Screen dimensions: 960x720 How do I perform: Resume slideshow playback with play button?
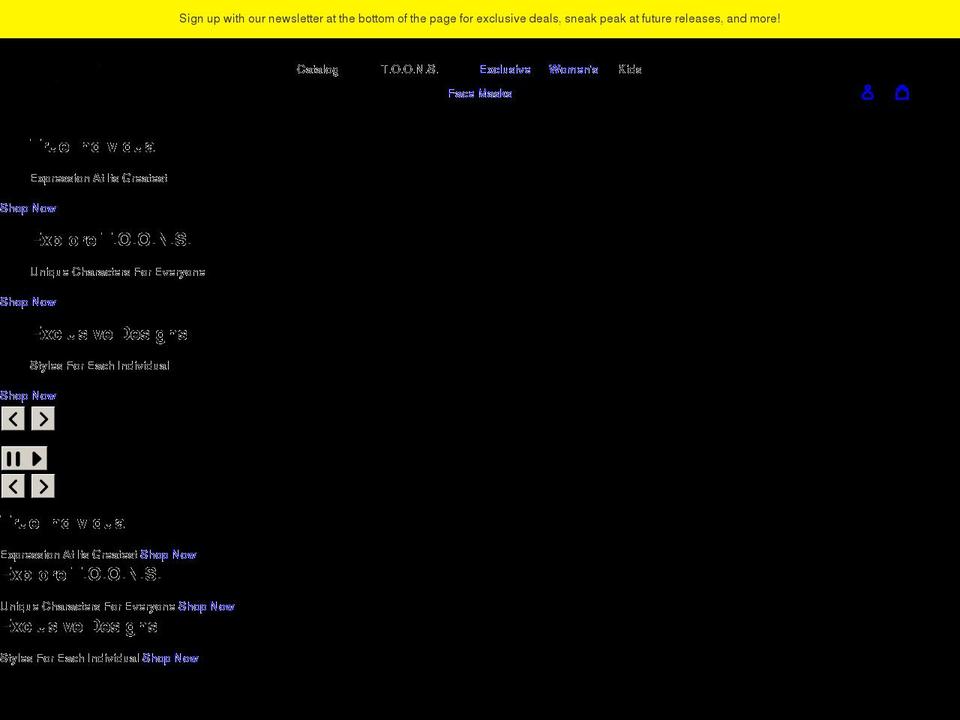click(x=36, y=457)
